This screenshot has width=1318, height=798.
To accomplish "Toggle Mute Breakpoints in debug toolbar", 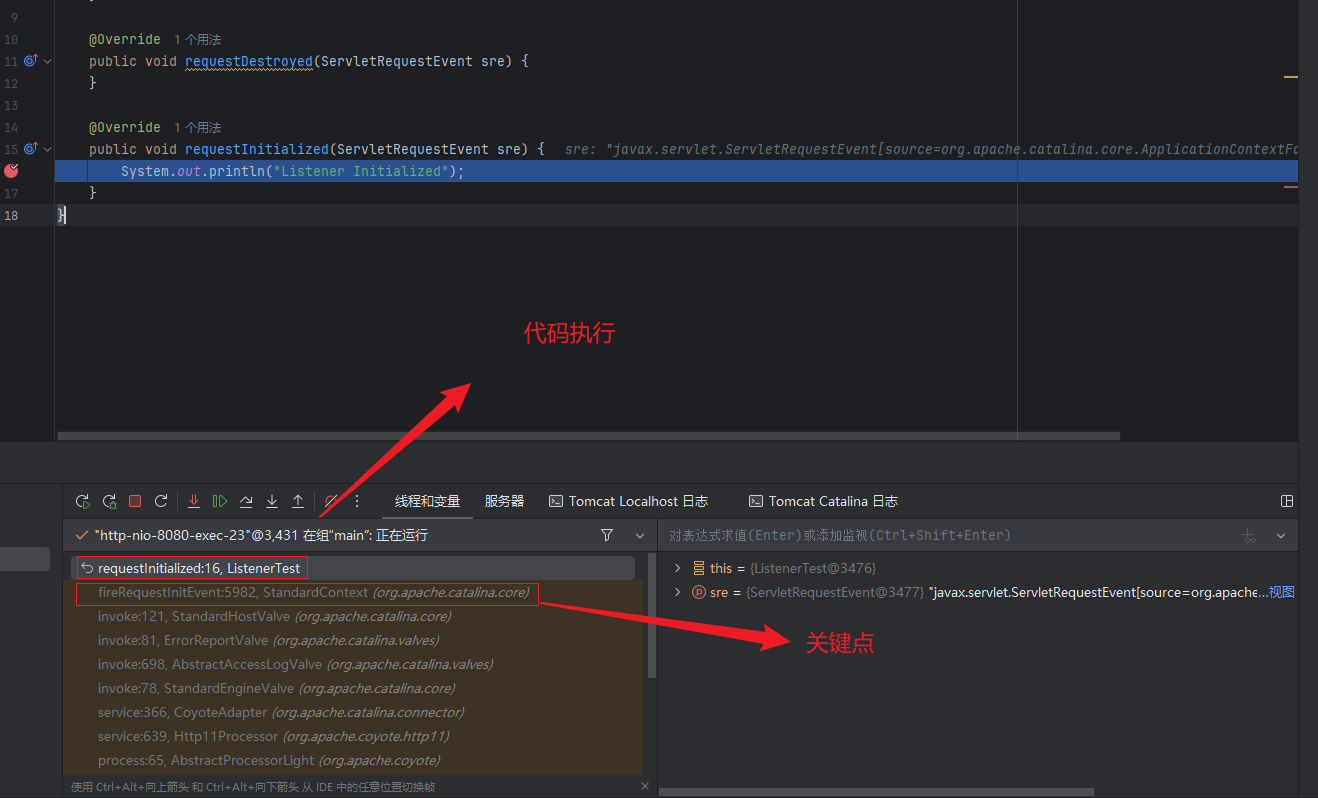I will coord(331,501).
